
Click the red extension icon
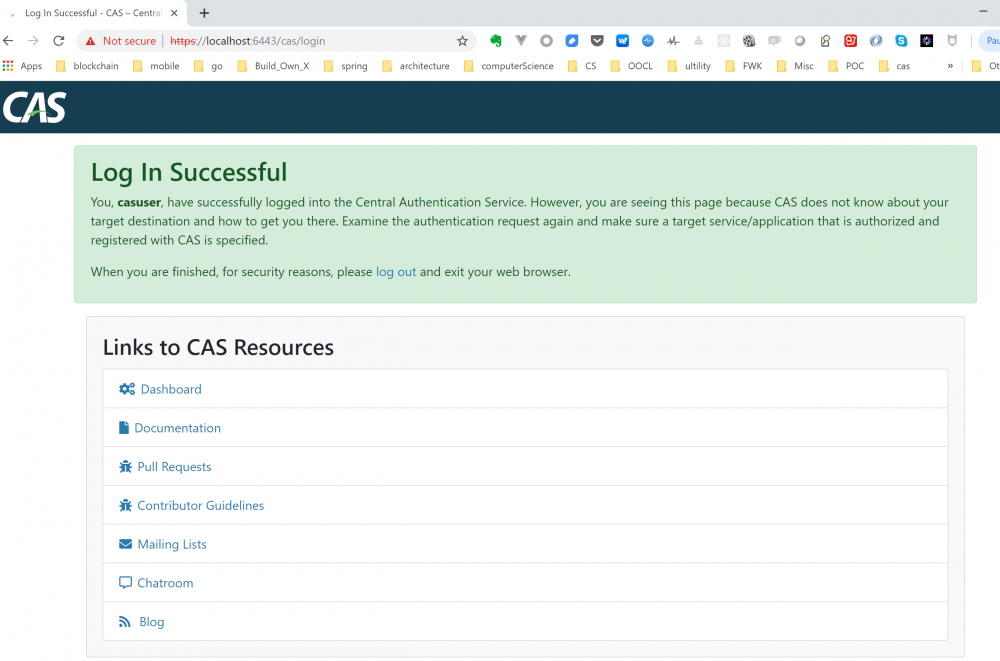pos(850,41)
